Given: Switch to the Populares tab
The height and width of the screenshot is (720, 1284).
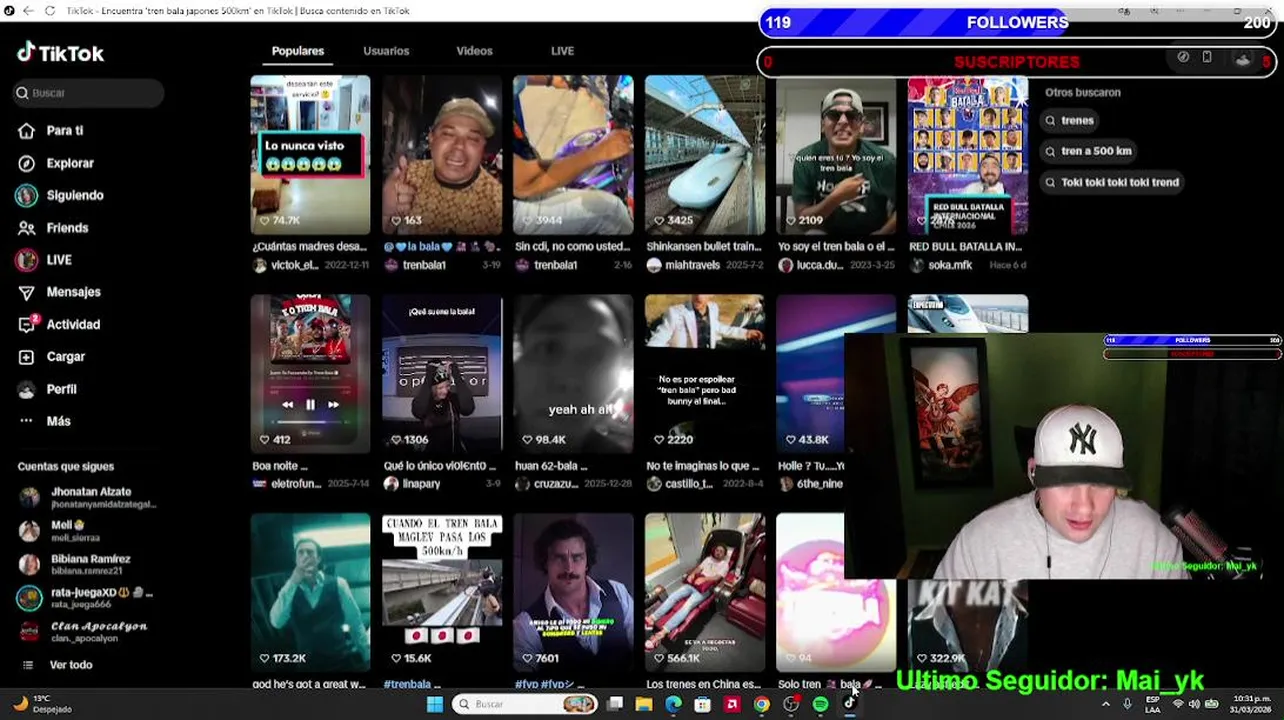Looking at the screenshot, I should coord(298,51).
